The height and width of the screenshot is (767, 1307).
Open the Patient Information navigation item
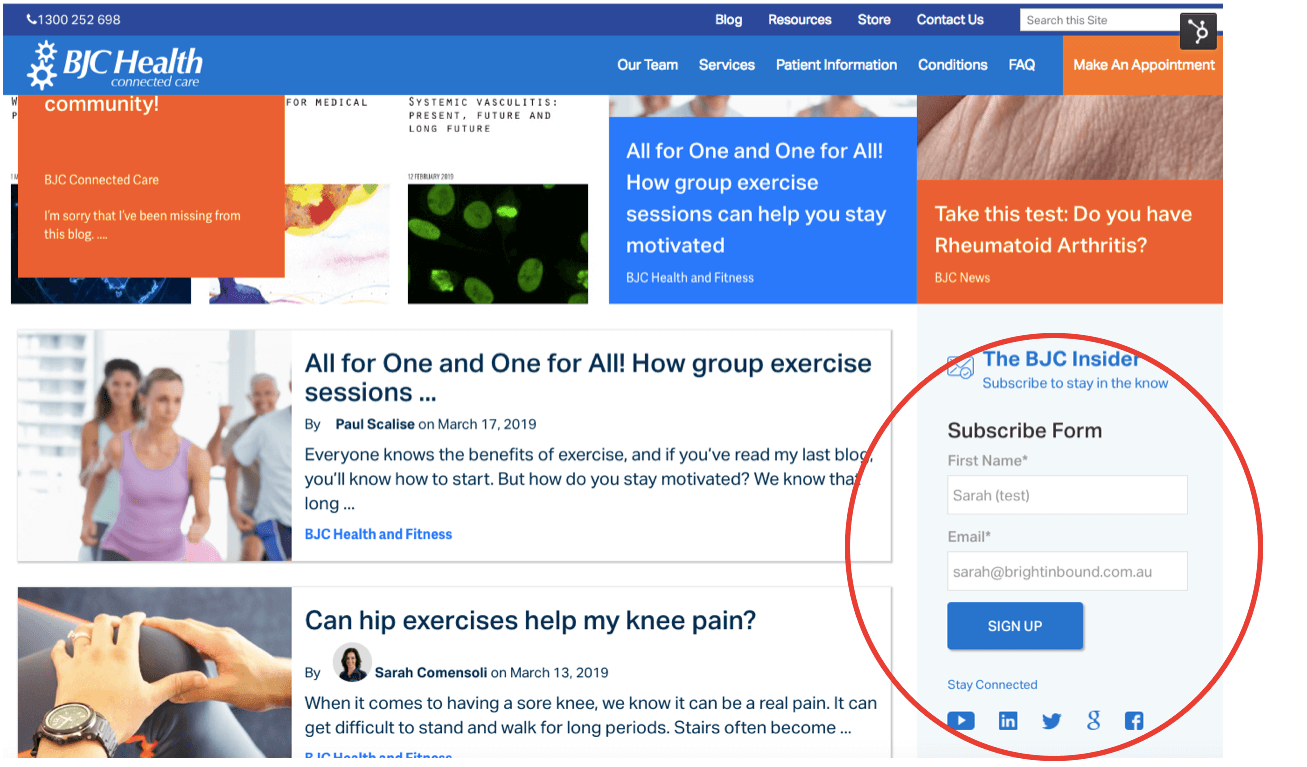[x=837, y=65]
